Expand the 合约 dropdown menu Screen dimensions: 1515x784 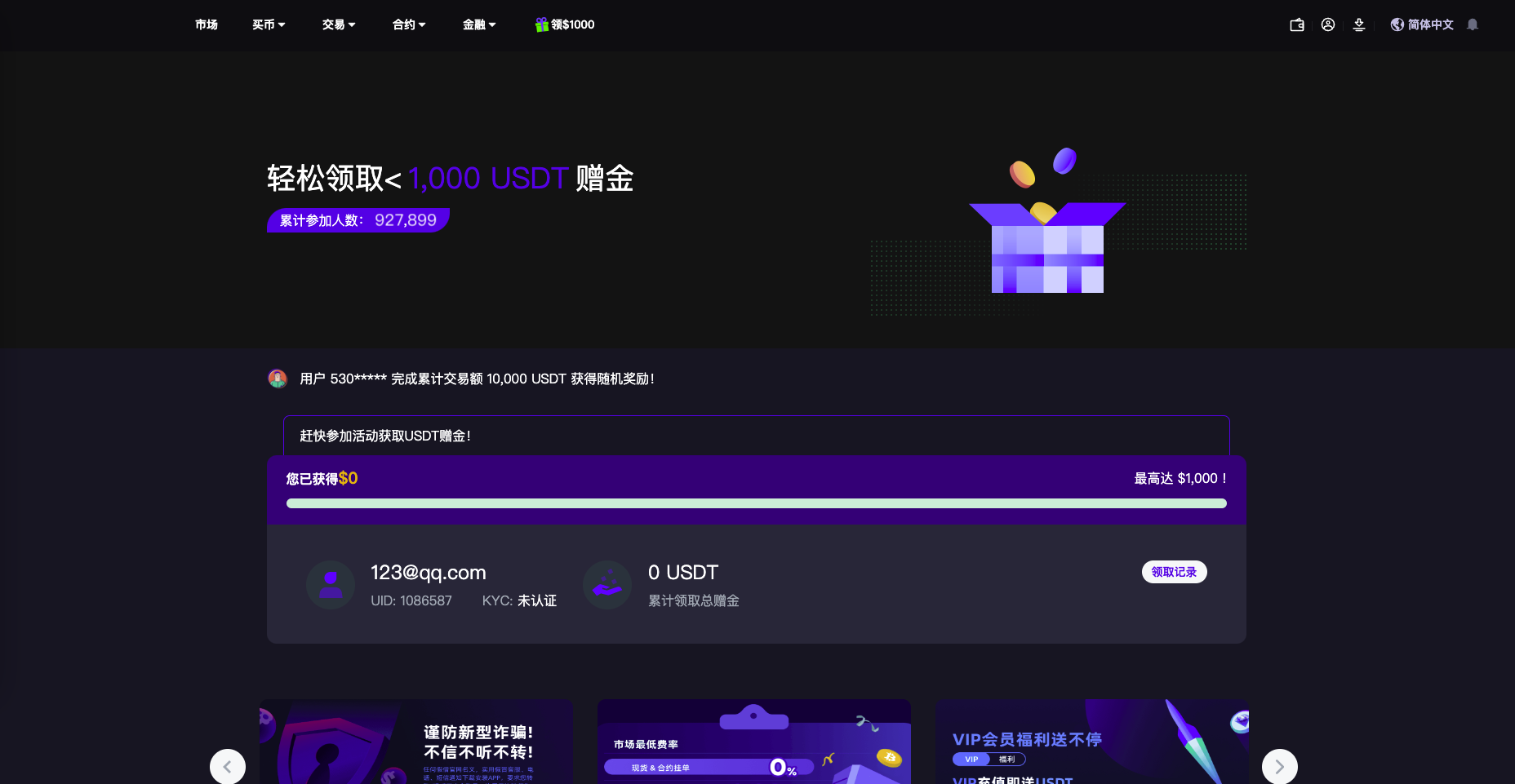pos(409,25)
